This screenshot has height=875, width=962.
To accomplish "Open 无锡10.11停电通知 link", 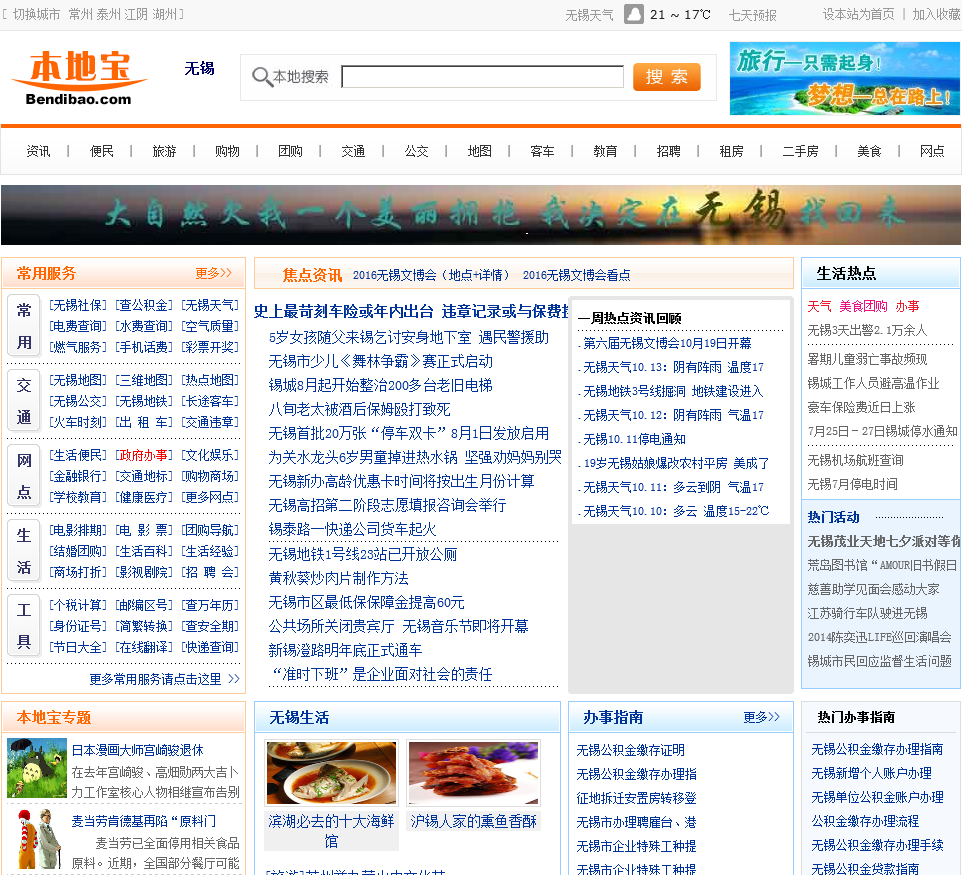I will (x=634, y=439).
